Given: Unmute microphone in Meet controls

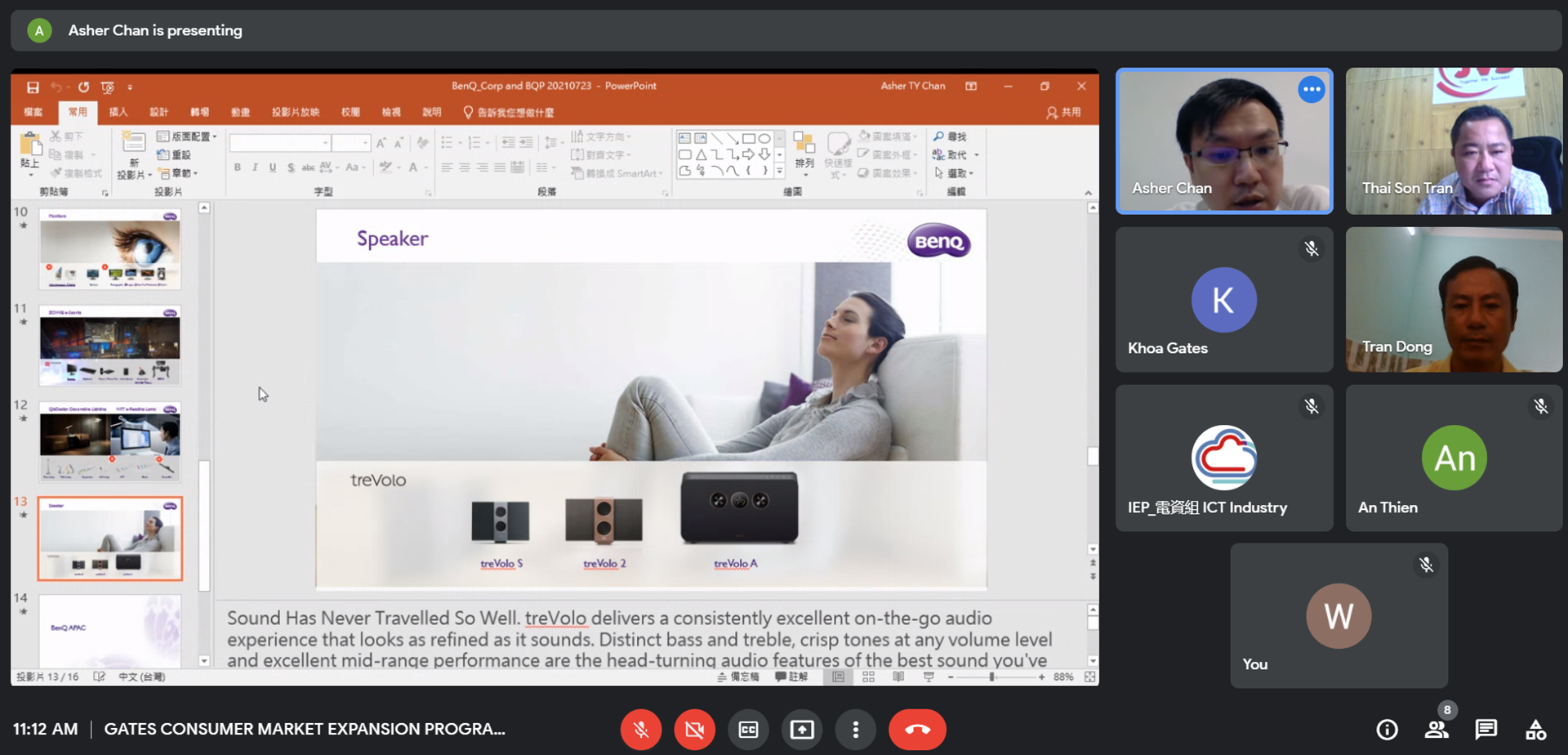Looking at the screenshot, I should pyautogui.click(x=641, y=730).
